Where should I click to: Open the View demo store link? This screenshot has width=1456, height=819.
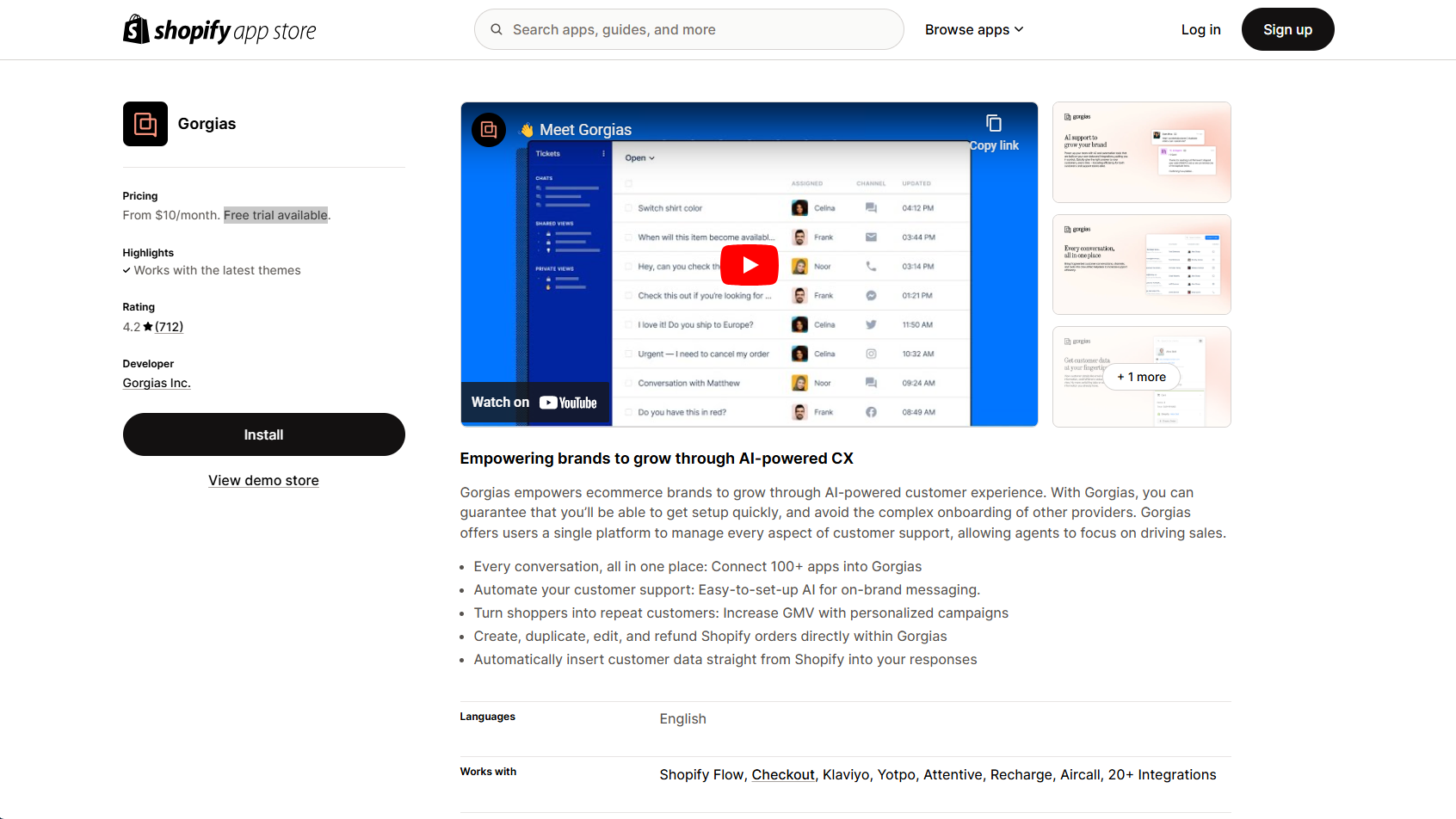[263, 480]
